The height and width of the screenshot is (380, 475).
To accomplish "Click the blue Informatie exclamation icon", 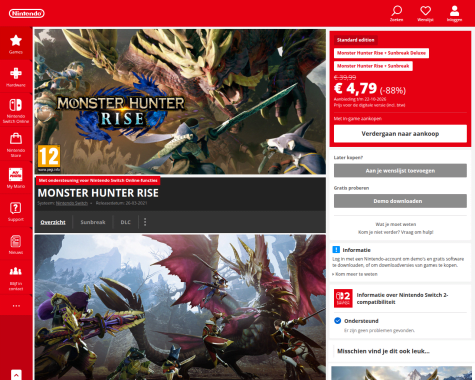I will [x=336, y=250].
